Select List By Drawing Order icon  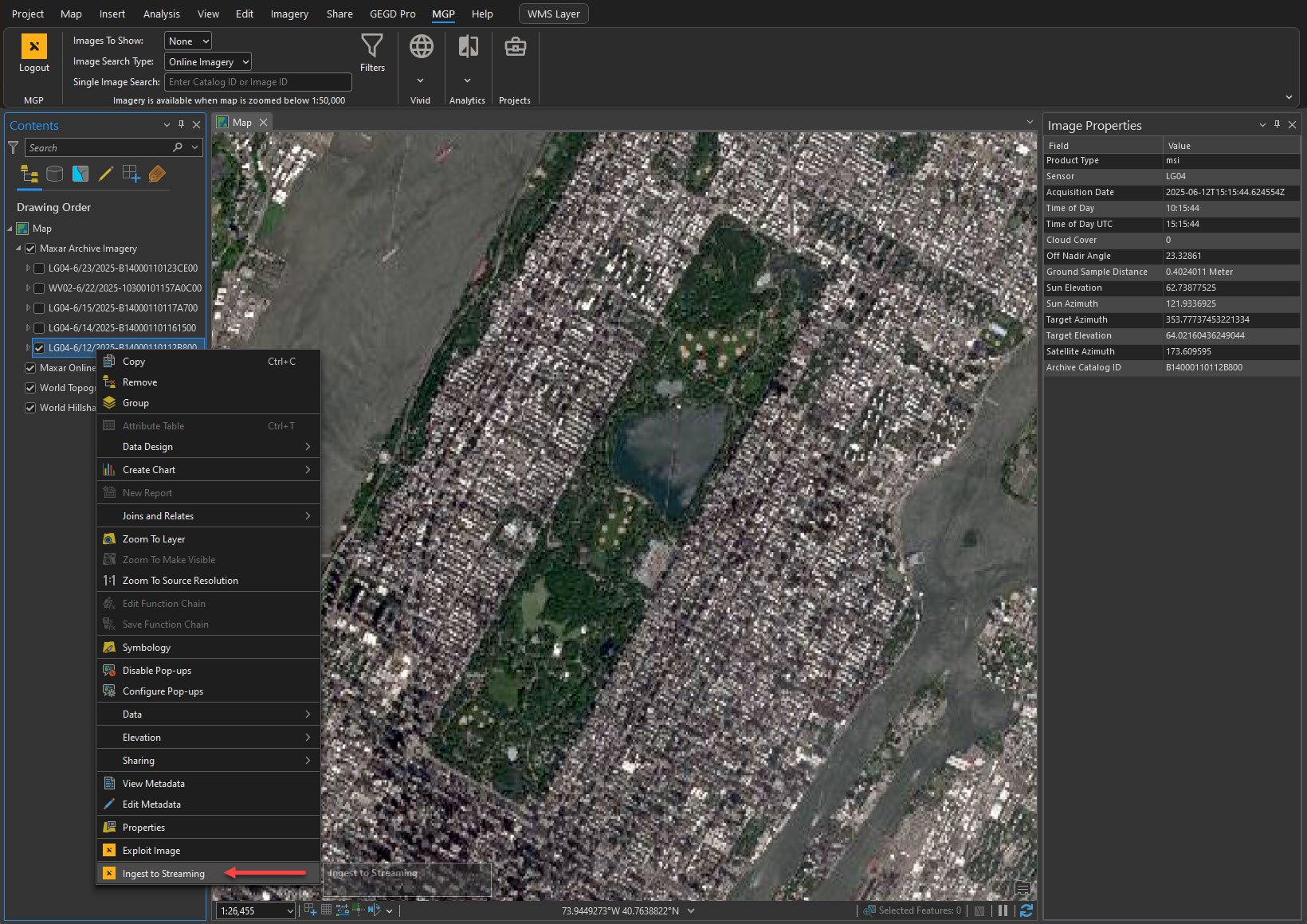click(29, 174)
